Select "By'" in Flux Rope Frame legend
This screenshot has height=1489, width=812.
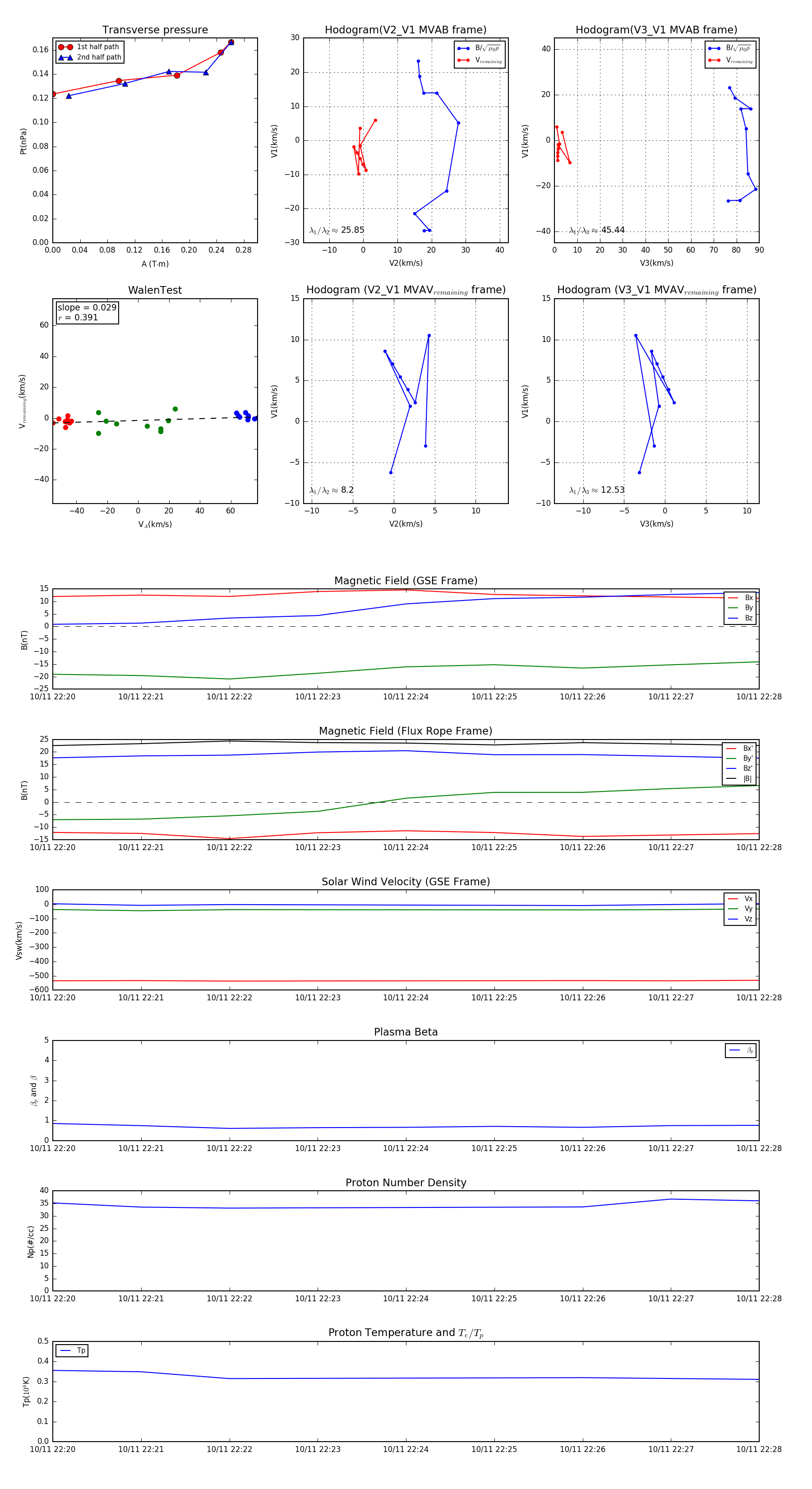tap(740, 758)
